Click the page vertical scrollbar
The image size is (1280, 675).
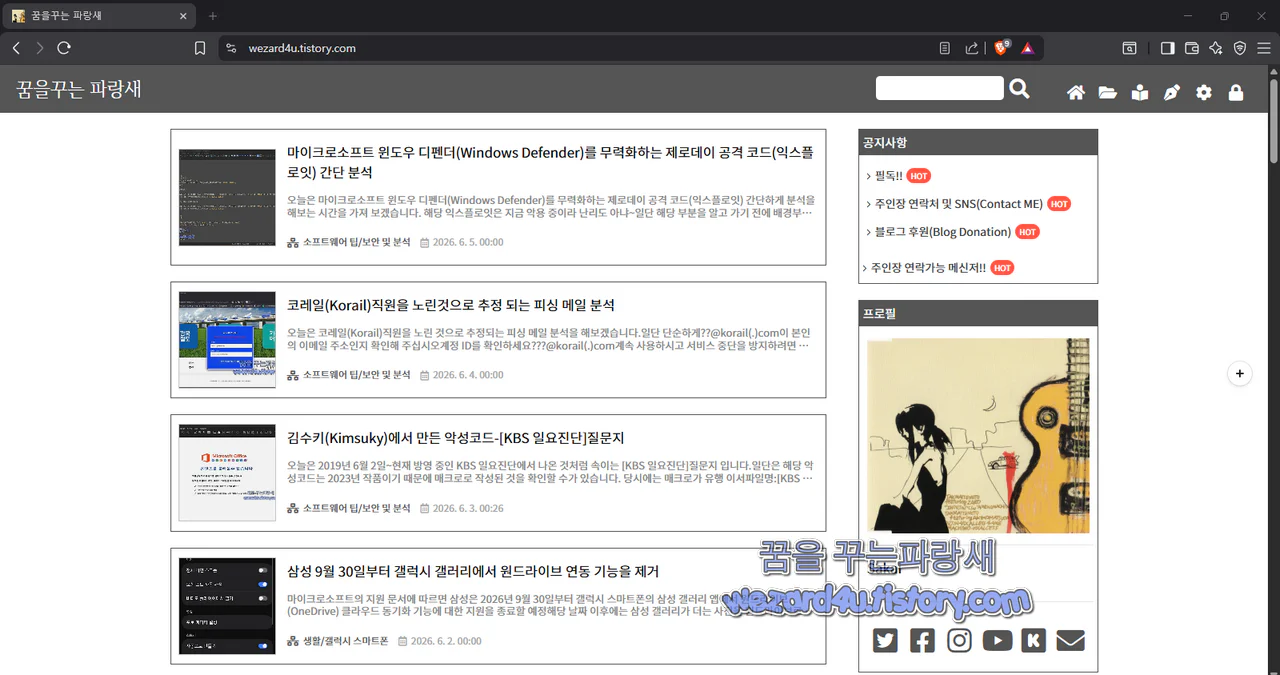coord(1274,120)
